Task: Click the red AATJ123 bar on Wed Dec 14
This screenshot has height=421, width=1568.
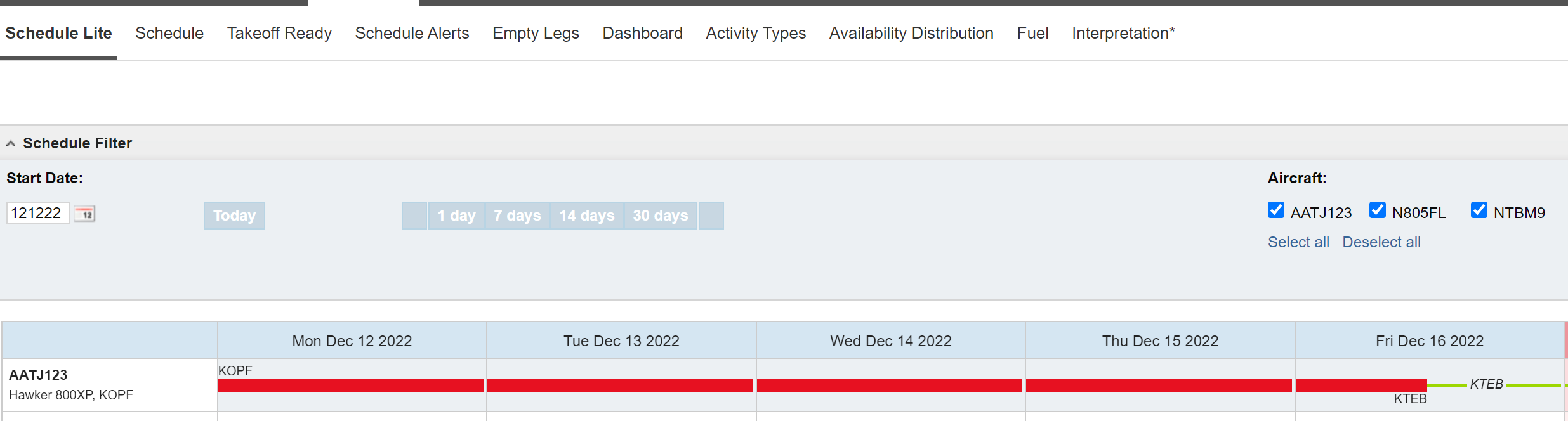Action: pyautogui.click(x=890, y=385)
